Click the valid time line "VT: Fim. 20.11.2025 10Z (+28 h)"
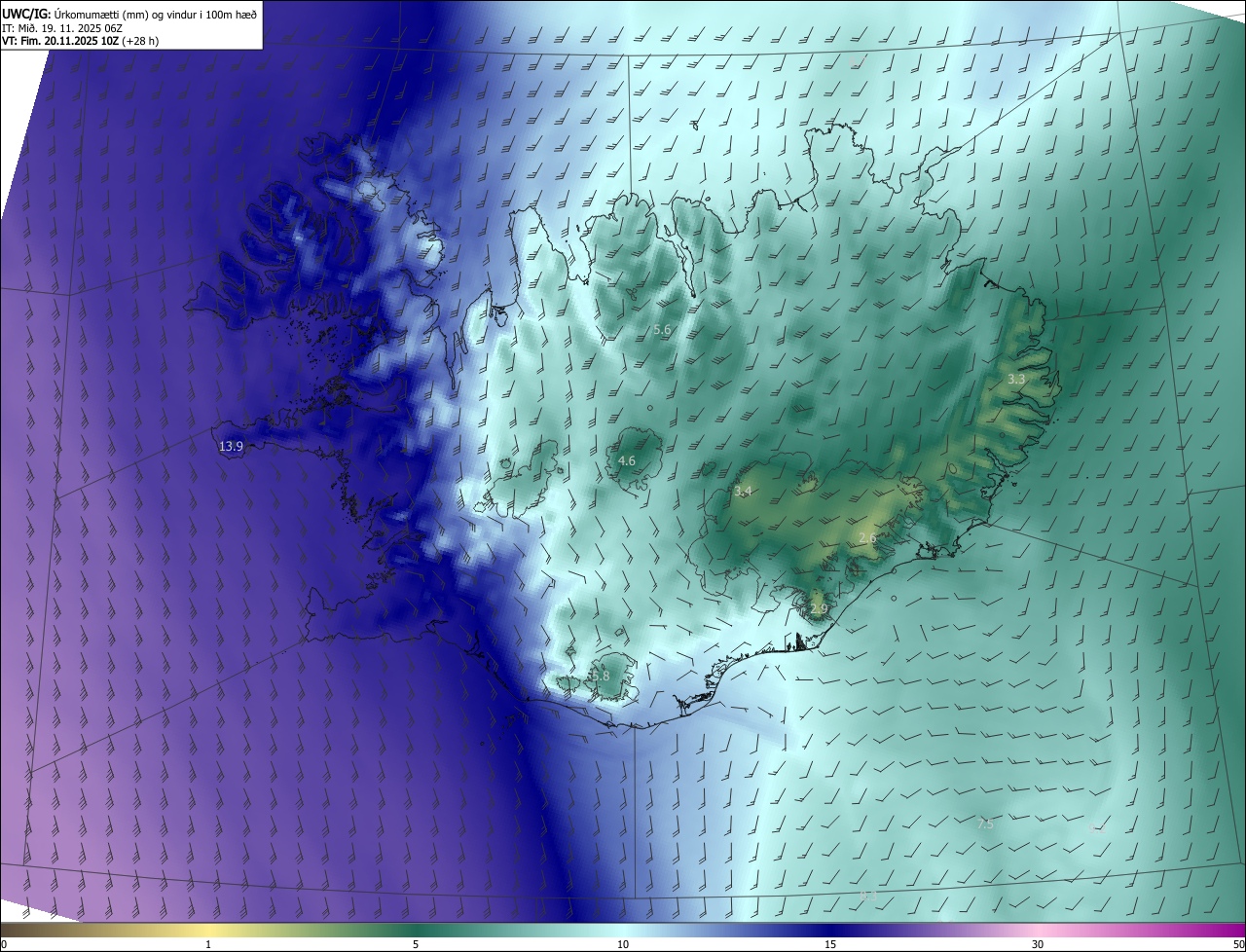Viewport: 1246px width, 952px height. [x=80, y=42]
